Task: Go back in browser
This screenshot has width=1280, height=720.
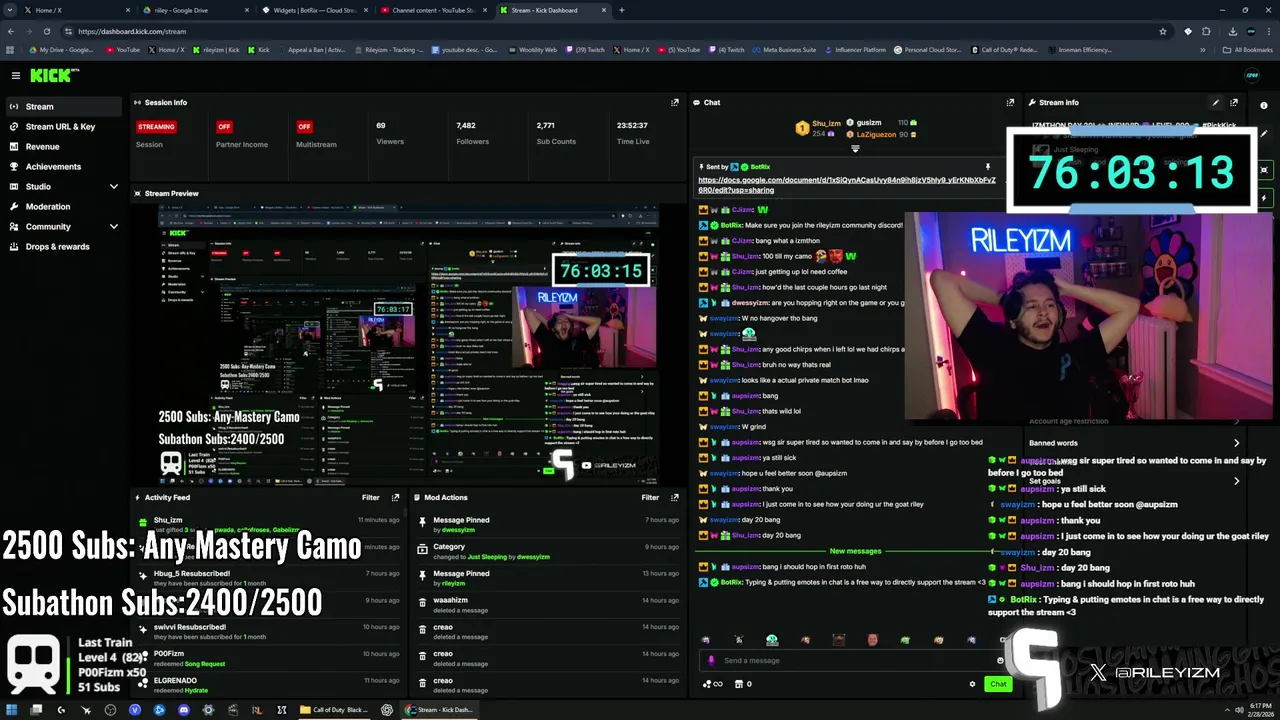Action: point(11,31)
